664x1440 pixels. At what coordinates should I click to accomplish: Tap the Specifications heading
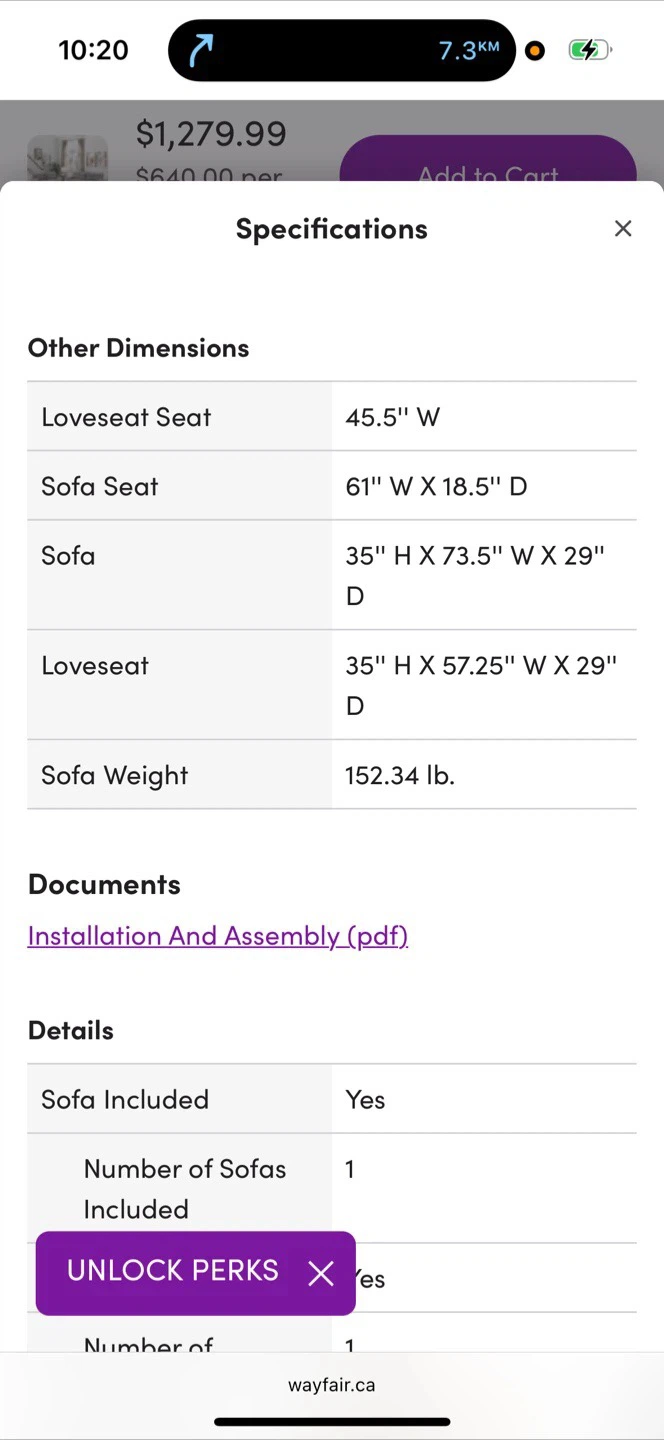pos(332,229)
